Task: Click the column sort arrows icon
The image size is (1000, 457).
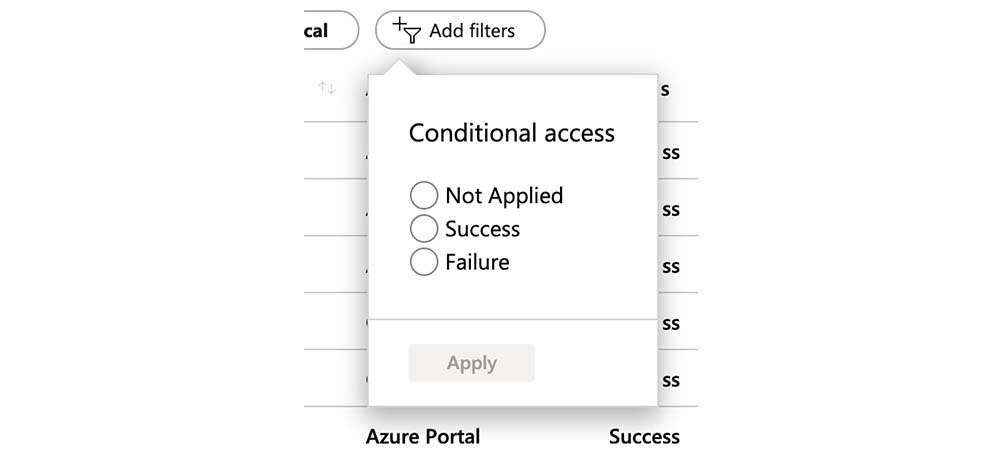Action: tap(327, 88)
